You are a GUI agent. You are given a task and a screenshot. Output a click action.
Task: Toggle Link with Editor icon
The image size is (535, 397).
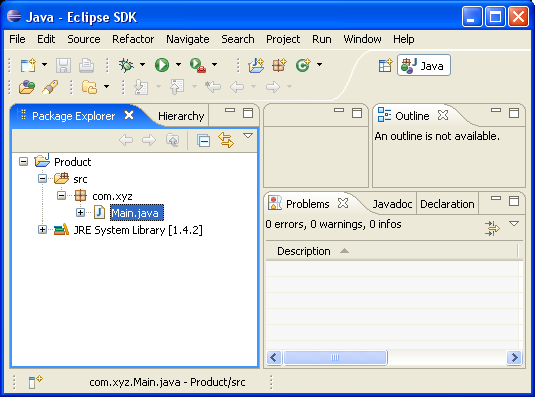point(226,140)
